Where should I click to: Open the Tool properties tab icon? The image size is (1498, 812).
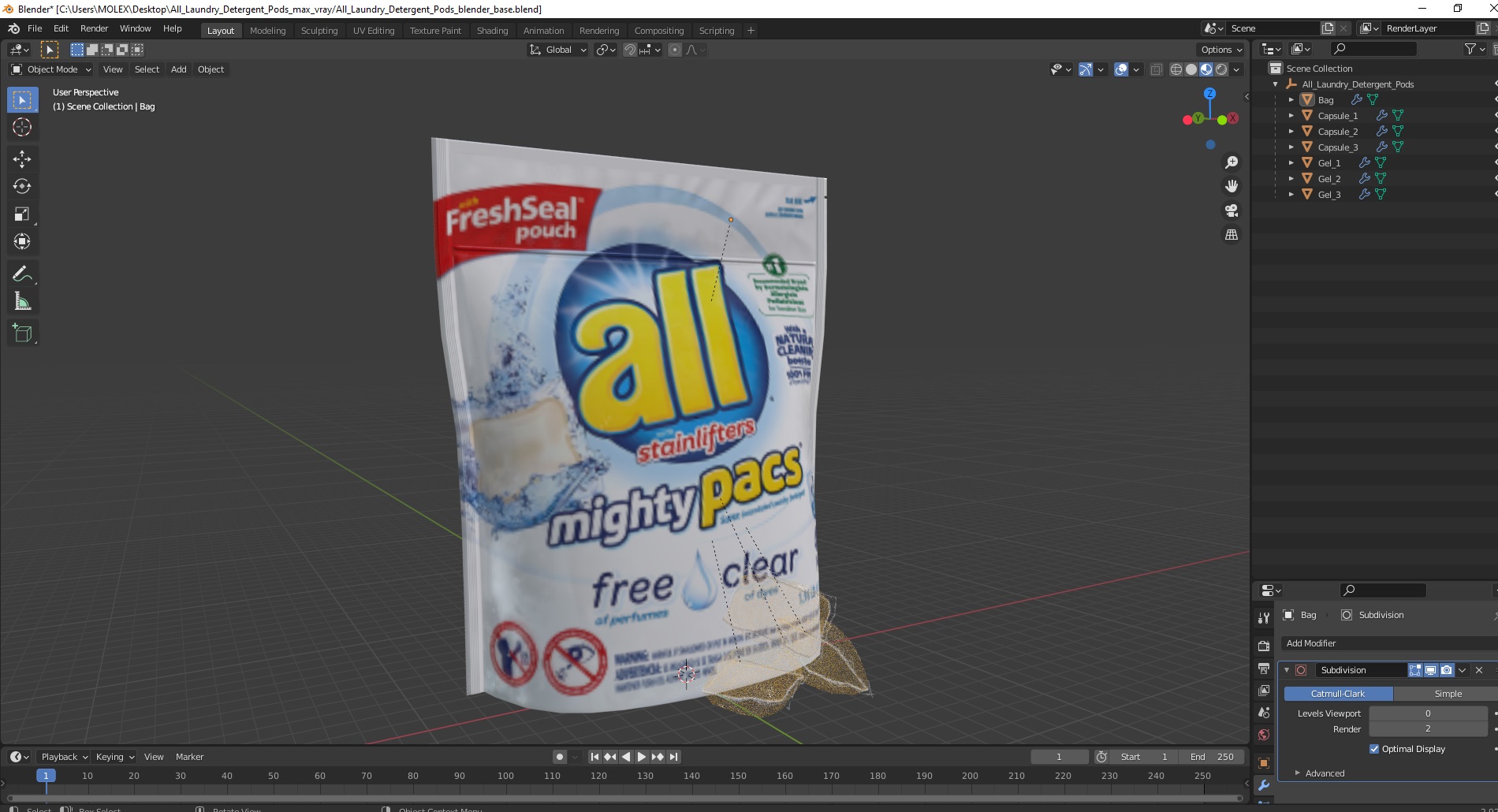[1264, 618]
